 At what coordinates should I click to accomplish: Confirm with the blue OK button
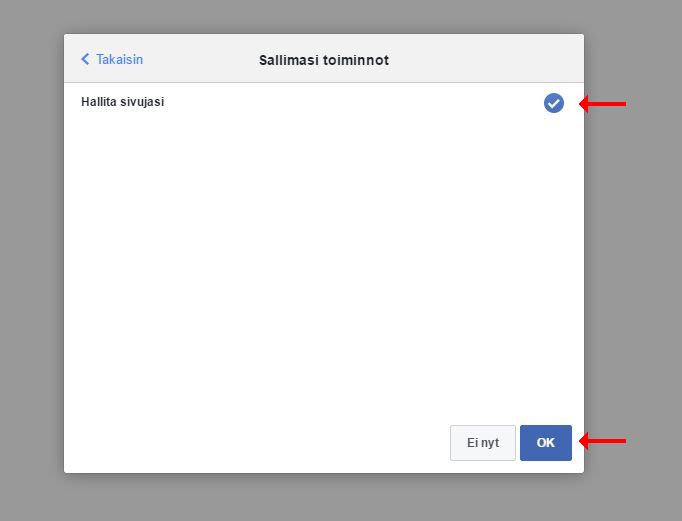click(x=545, y=443)
